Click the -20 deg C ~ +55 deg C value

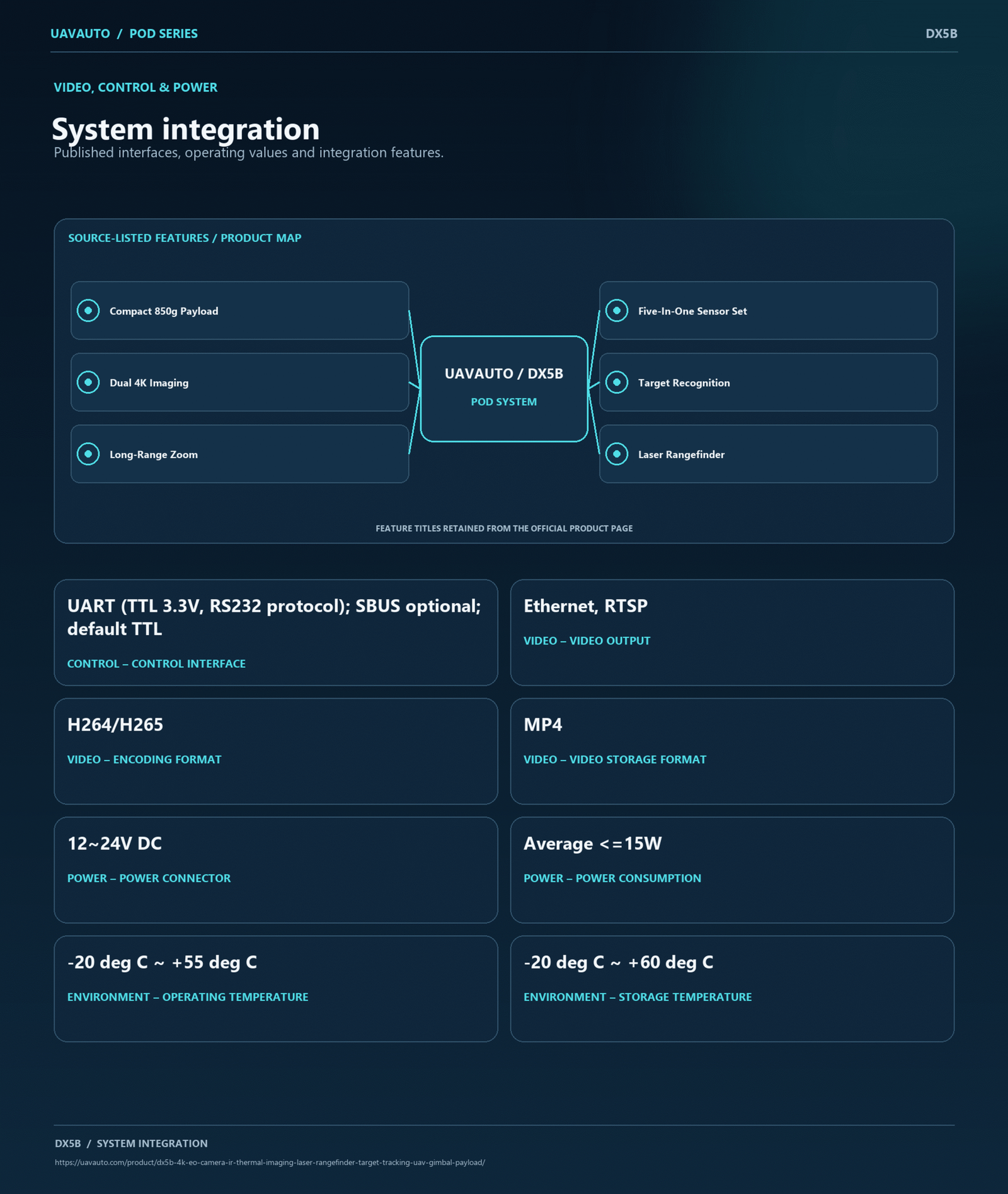pos(162,963)
